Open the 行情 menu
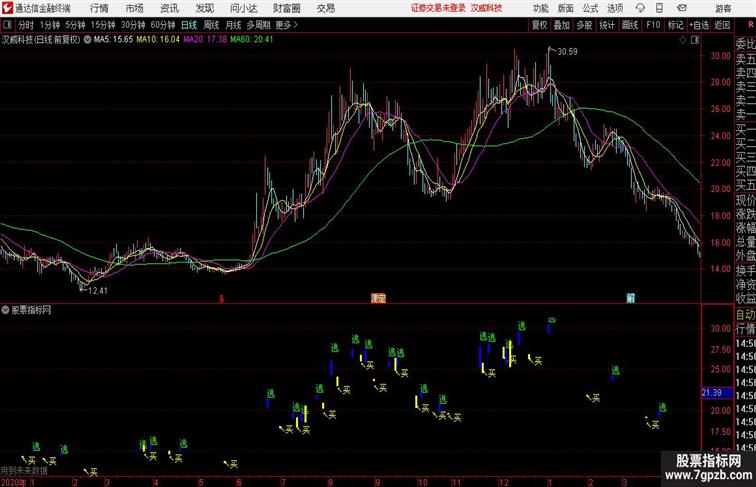756x487 pixels. (99, 8)
